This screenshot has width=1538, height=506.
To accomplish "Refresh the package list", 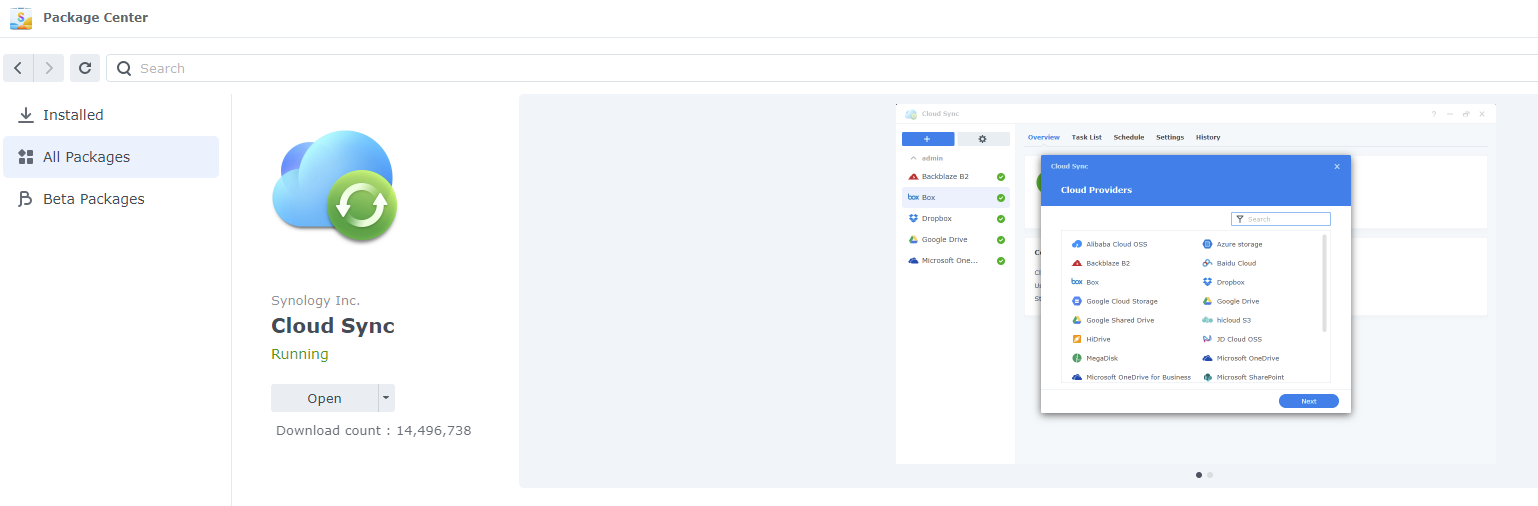I will click(85, 68).
